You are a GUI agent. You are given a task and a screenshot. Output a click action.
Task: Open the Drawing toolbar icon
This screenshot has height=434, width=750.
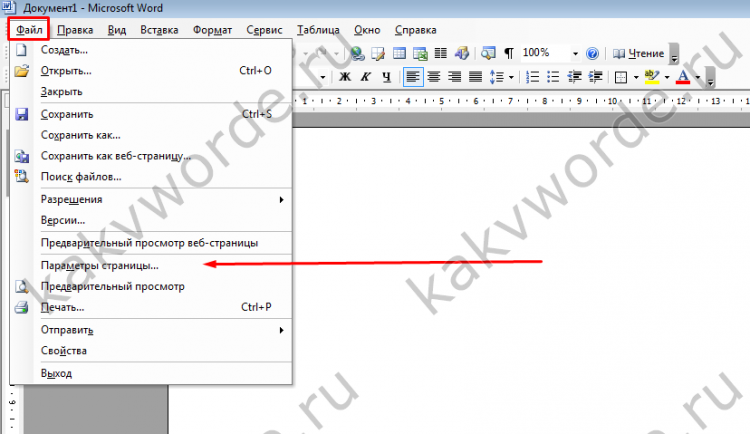[x=462, y=53]
